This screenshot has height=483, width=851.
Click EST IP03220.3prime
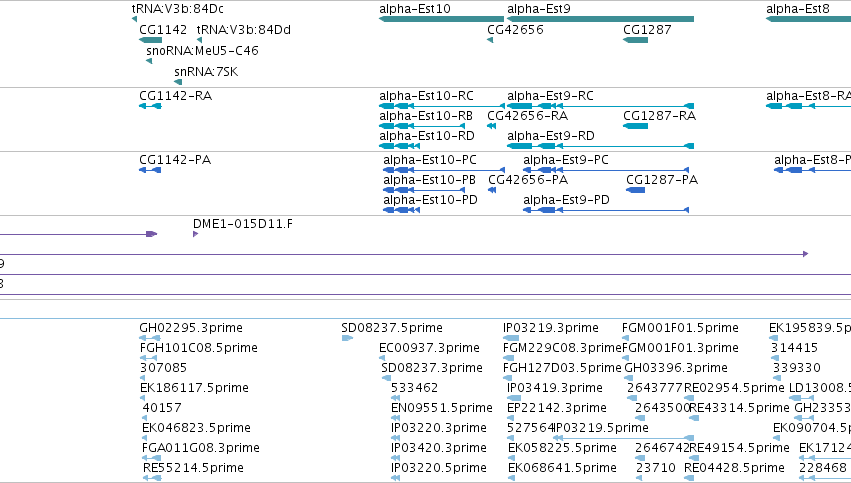439,428
